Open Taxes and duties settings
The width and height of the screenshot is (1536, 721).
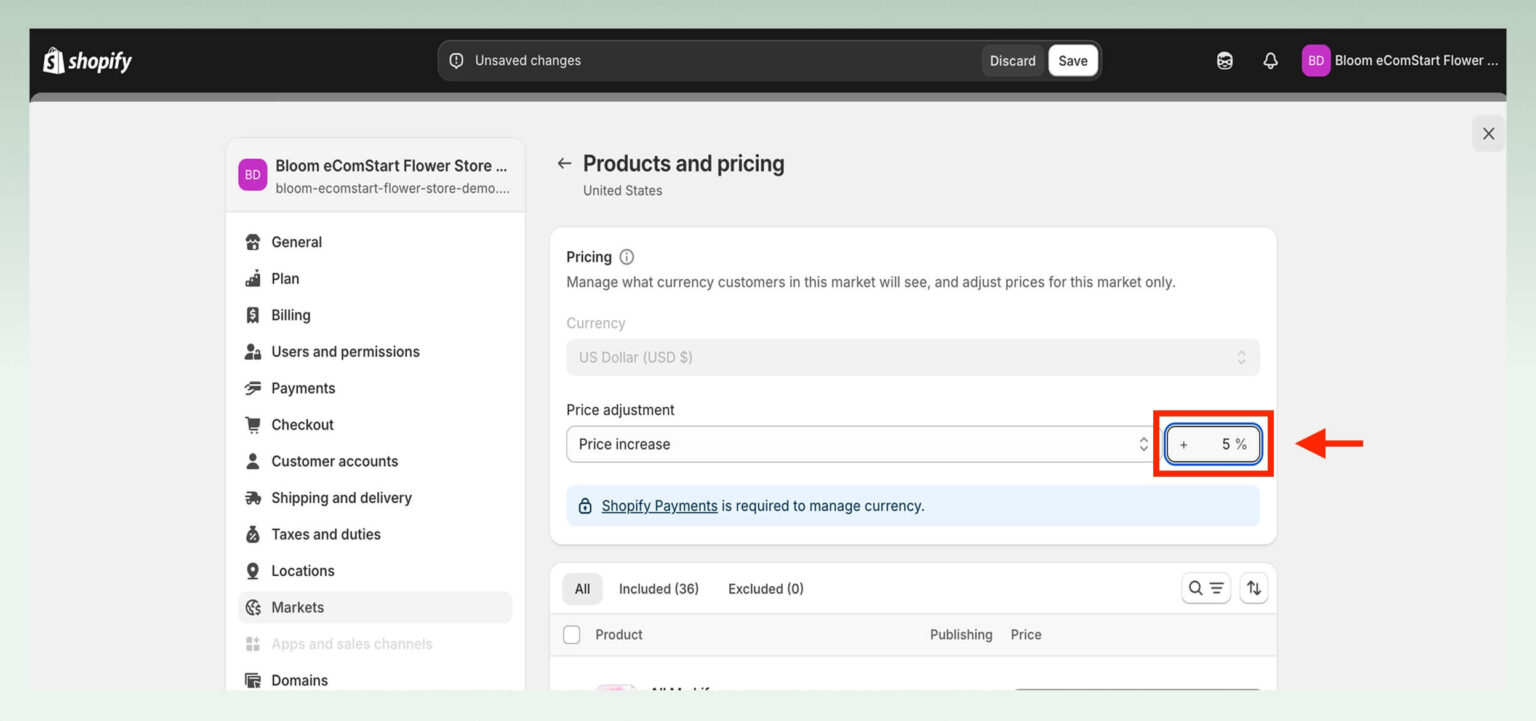[x=325, y=533]
